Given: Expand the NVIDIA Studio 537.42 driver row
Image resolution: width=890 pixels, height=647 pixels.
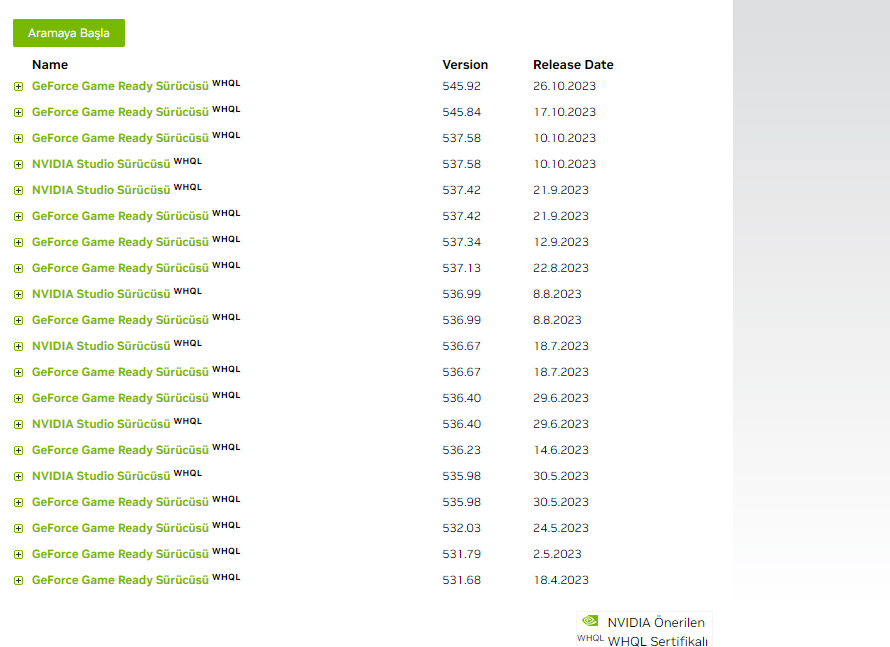Looking at the screenshot, I should tap(19, 190).
